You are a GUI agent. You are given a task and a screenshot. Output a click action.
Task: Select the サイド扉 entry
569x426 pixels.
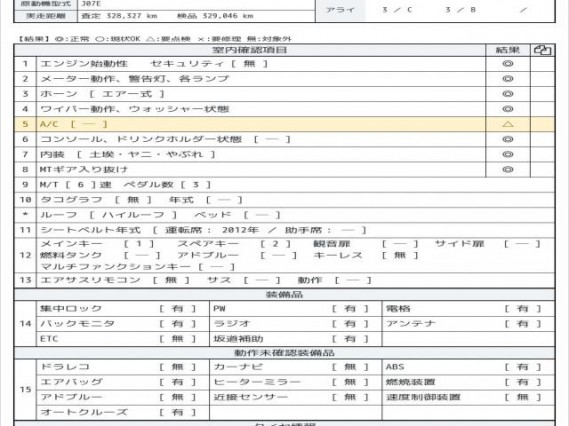point(488,244)
